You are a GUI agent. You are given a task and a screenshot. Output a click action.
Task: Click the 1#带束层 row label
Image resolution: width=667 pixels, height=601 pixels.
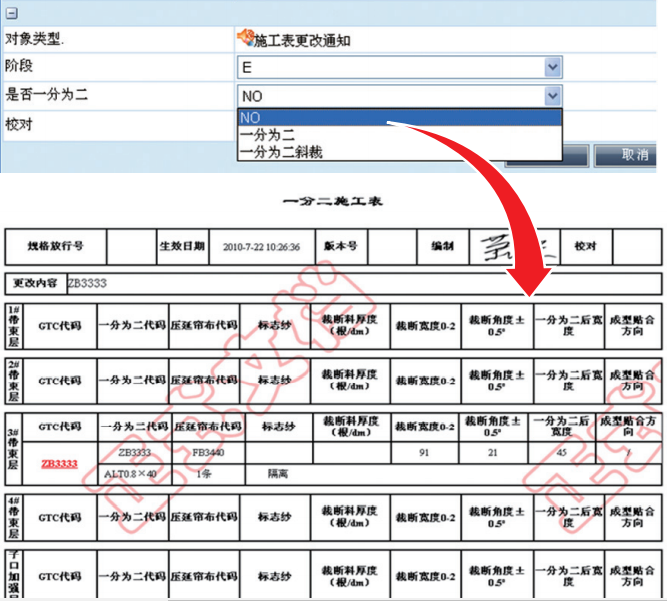(x=14, y=326)
